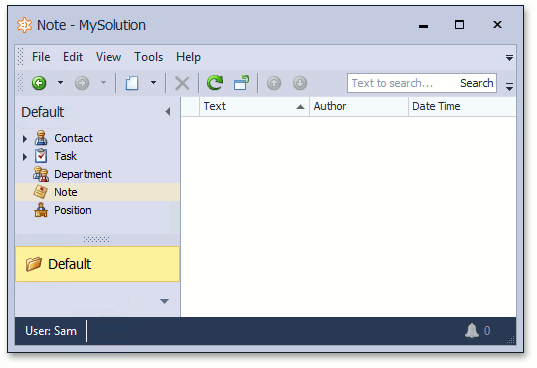This screenshot has height=368, width=537.
Task: Click the navigation pane splitter grip
Action: [x=97, y=239]
